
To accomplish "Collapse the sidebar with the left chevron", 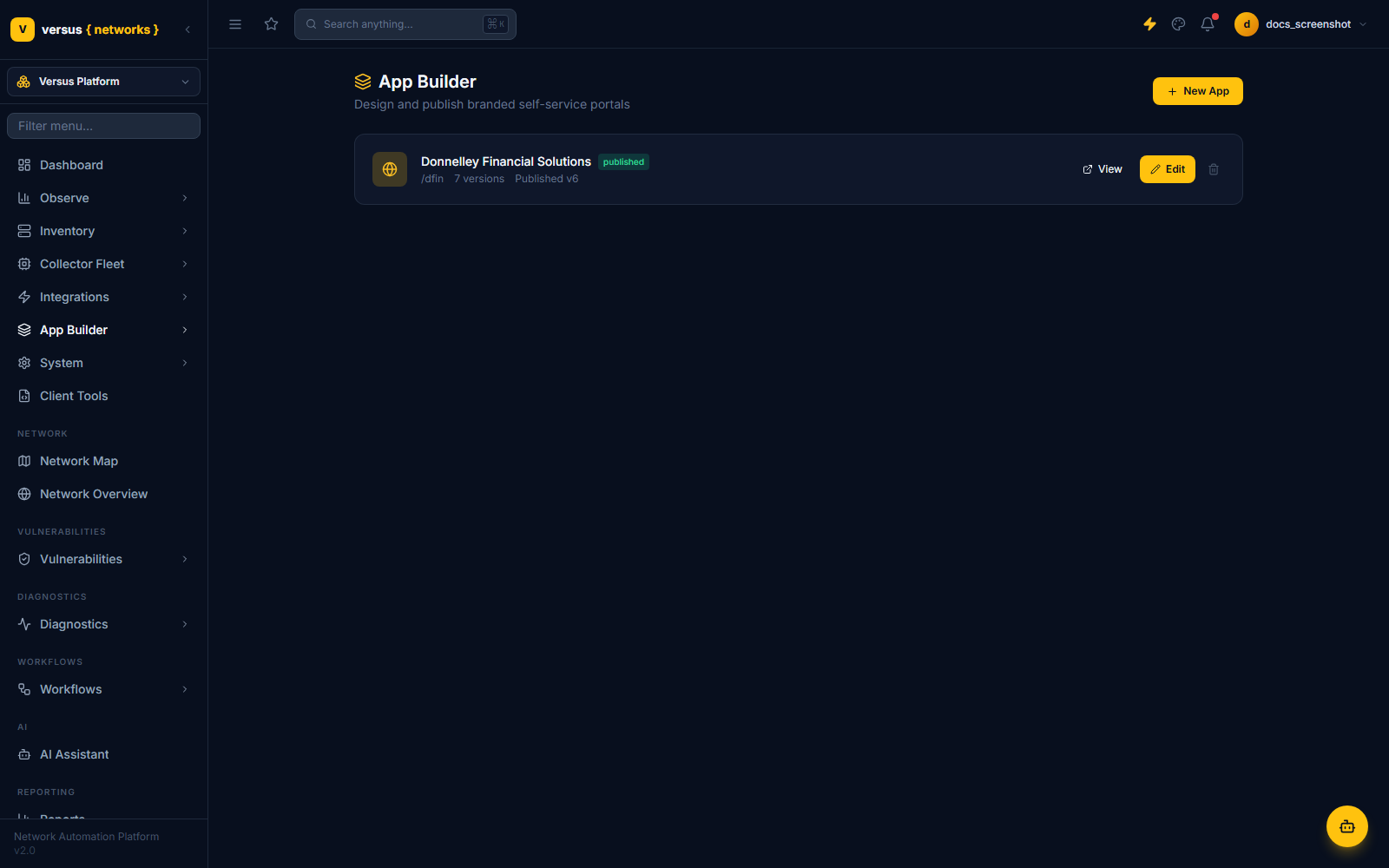I will coord(188,30).
